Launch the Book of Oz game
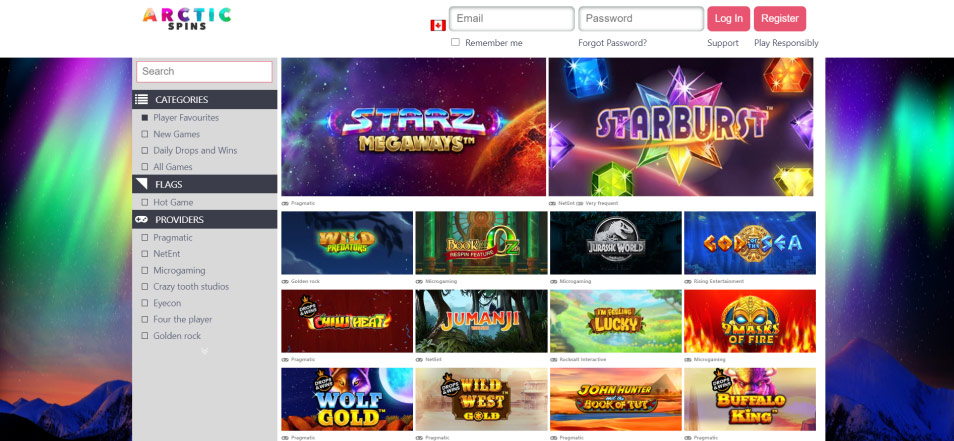This screenshot has width=954, height=441. click(x=481, y=243)
